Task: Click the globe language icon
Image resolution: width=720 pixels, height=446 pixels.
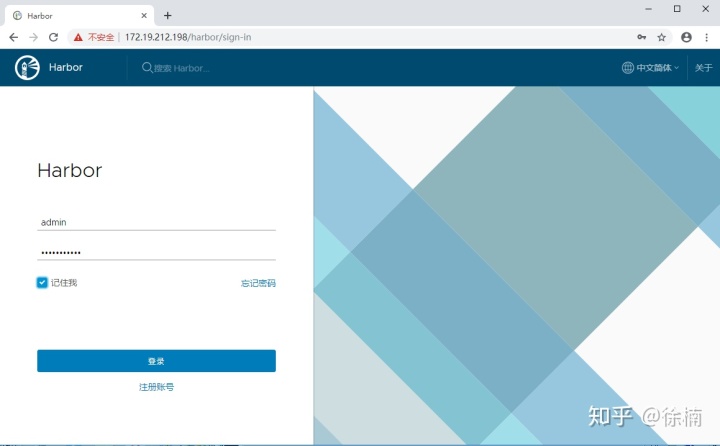Action: (627, 68)
